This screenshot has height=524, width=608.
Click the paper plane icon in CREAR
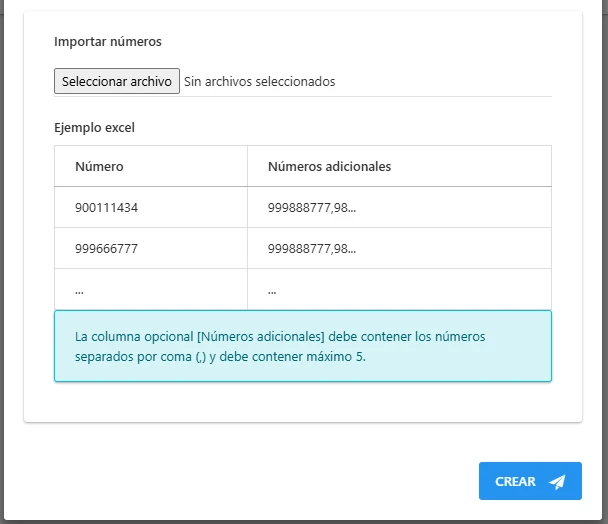[x=557, y=481]
